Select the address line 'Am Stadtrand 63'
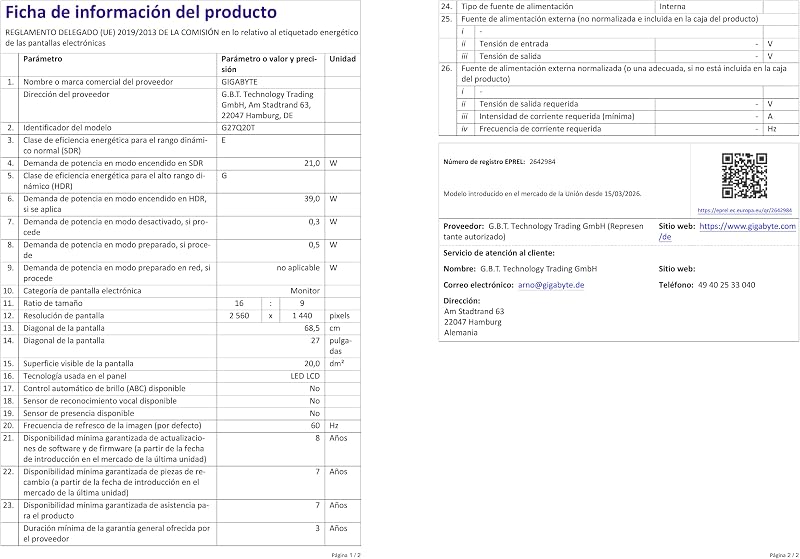The image size is (800, 559). 474,311
